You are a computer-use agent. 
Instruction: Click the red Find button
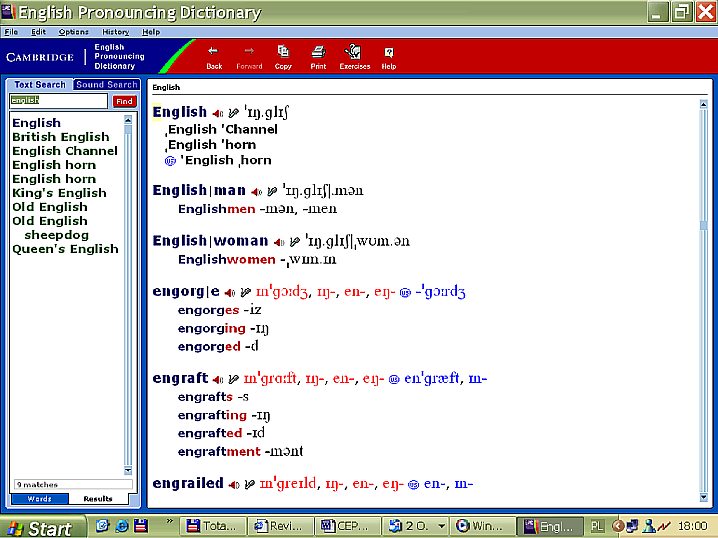point(124,101)
